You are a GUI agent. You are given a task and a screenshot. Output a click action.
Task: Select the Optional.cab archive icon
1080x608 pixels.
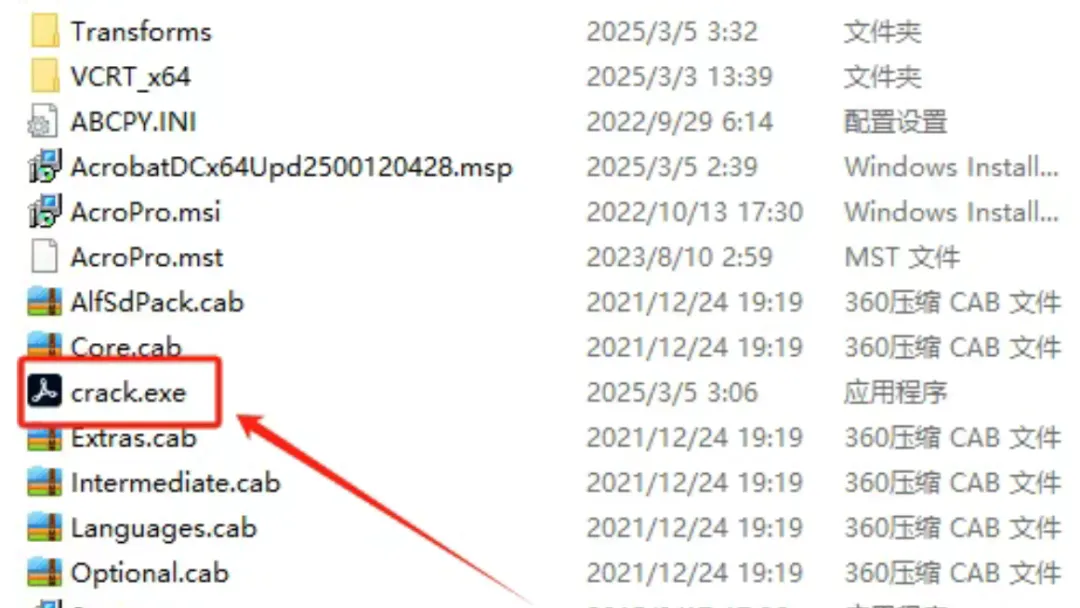click(x=45, y=572)
